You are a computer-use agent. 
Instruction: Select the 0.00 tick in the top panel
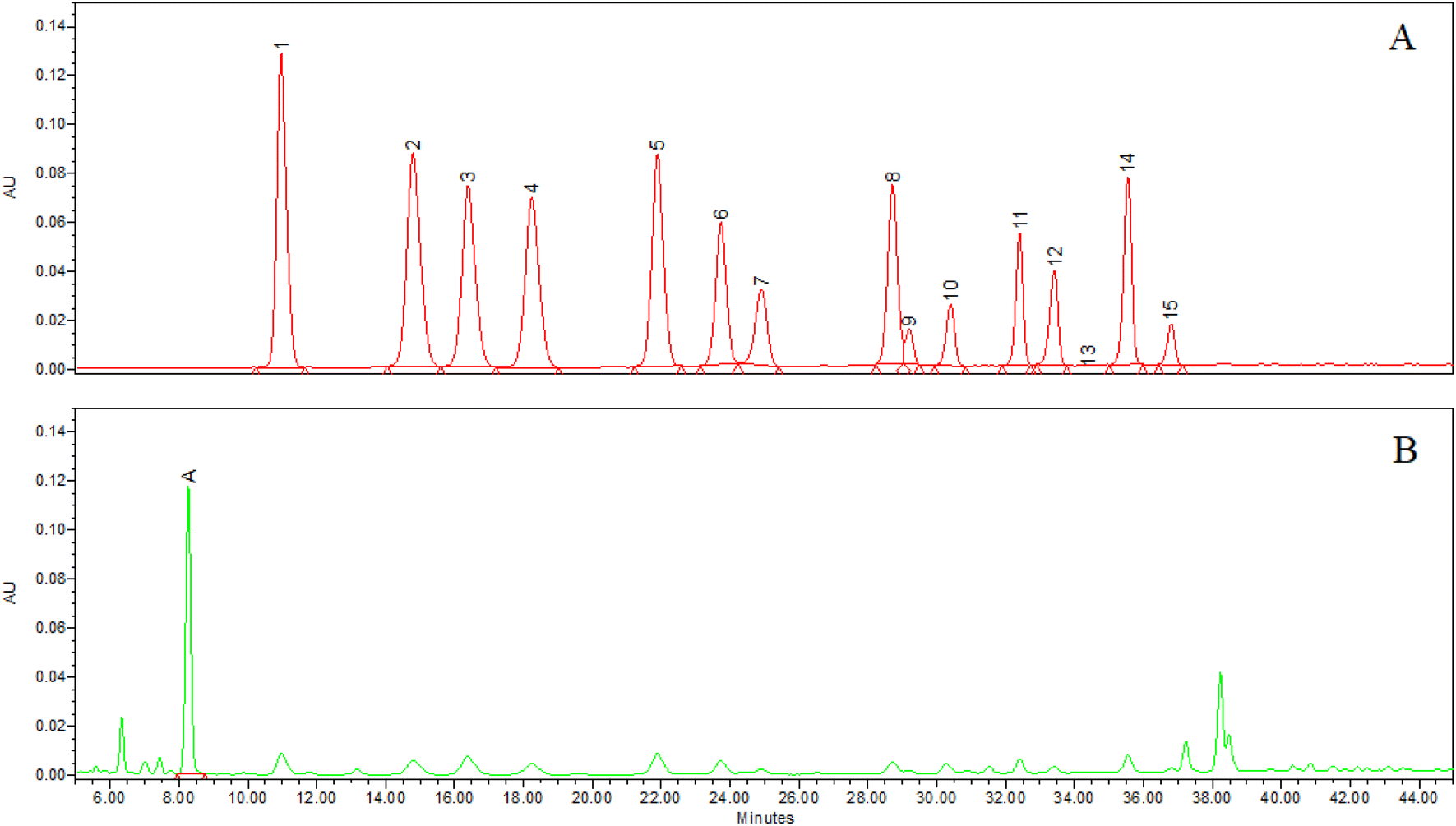(x=49, y=369)
